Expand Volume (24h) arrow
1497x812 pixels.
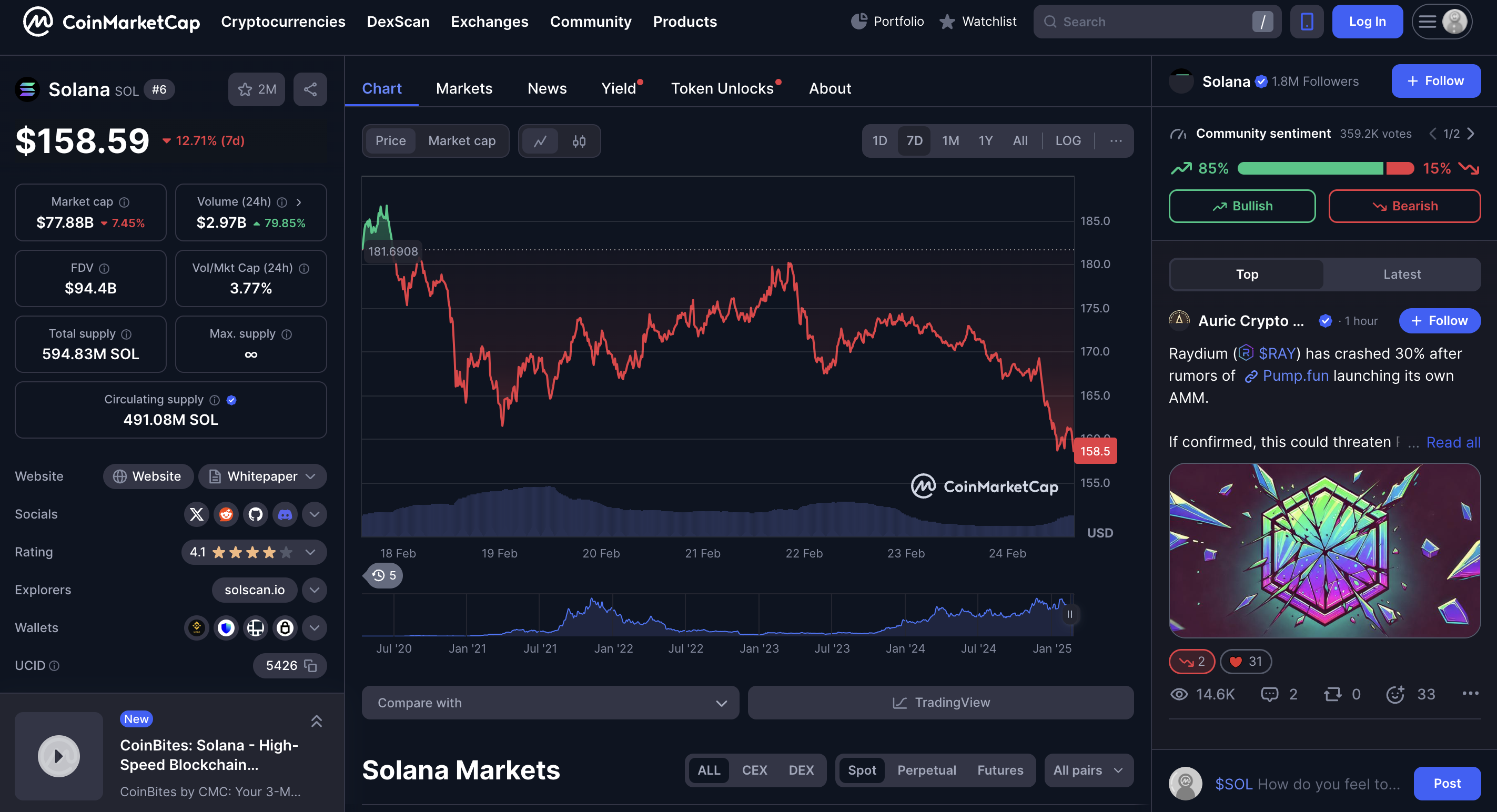pos(299,202)
